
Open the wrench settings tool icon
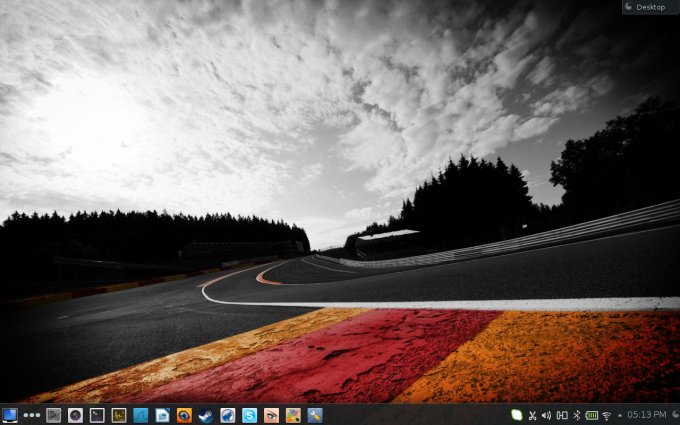click(x=315, y=415)
